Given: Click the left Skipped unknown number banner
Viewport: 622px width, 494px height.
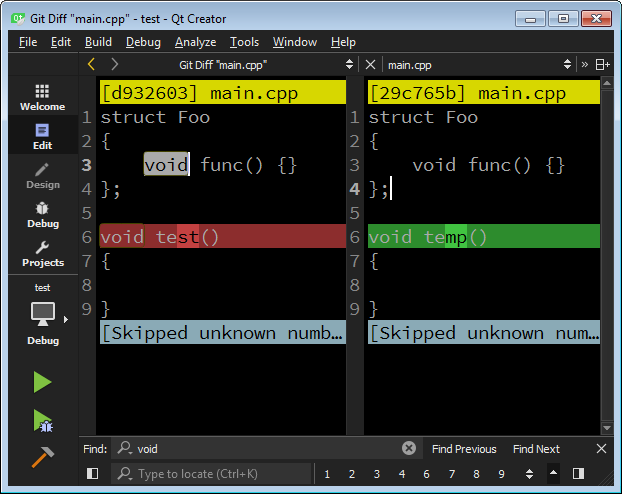Looking at the screenshot, I should tap(223, 333).
